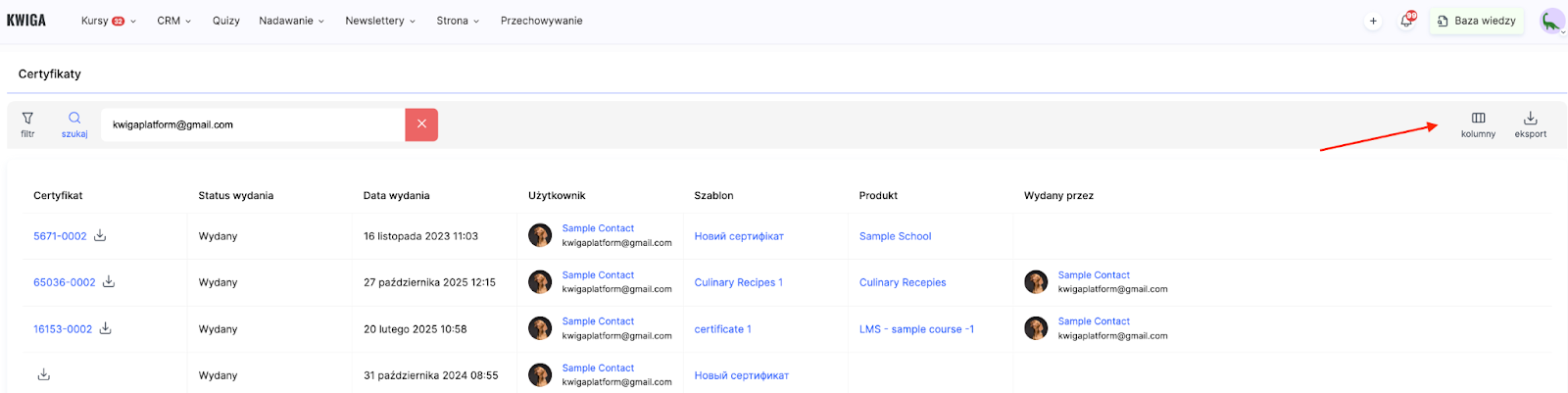This screenshot has width=1568, height=393.
Task: Open the notifications bell icon
Action: click(x=1406, y=21)
